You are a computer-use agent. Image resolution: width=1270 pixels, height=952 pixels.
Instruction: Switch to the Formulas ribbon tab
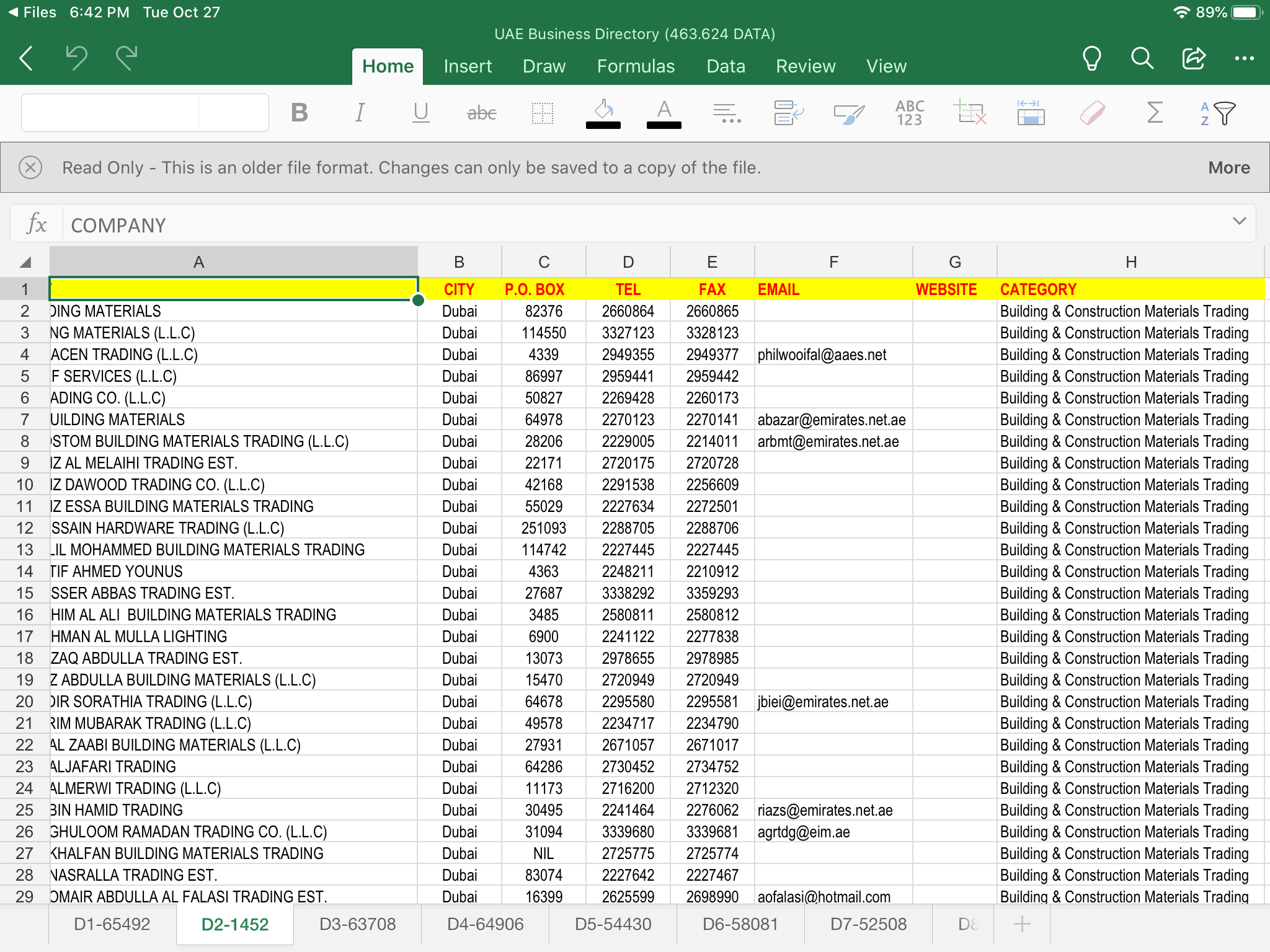[x=636, y=66]
